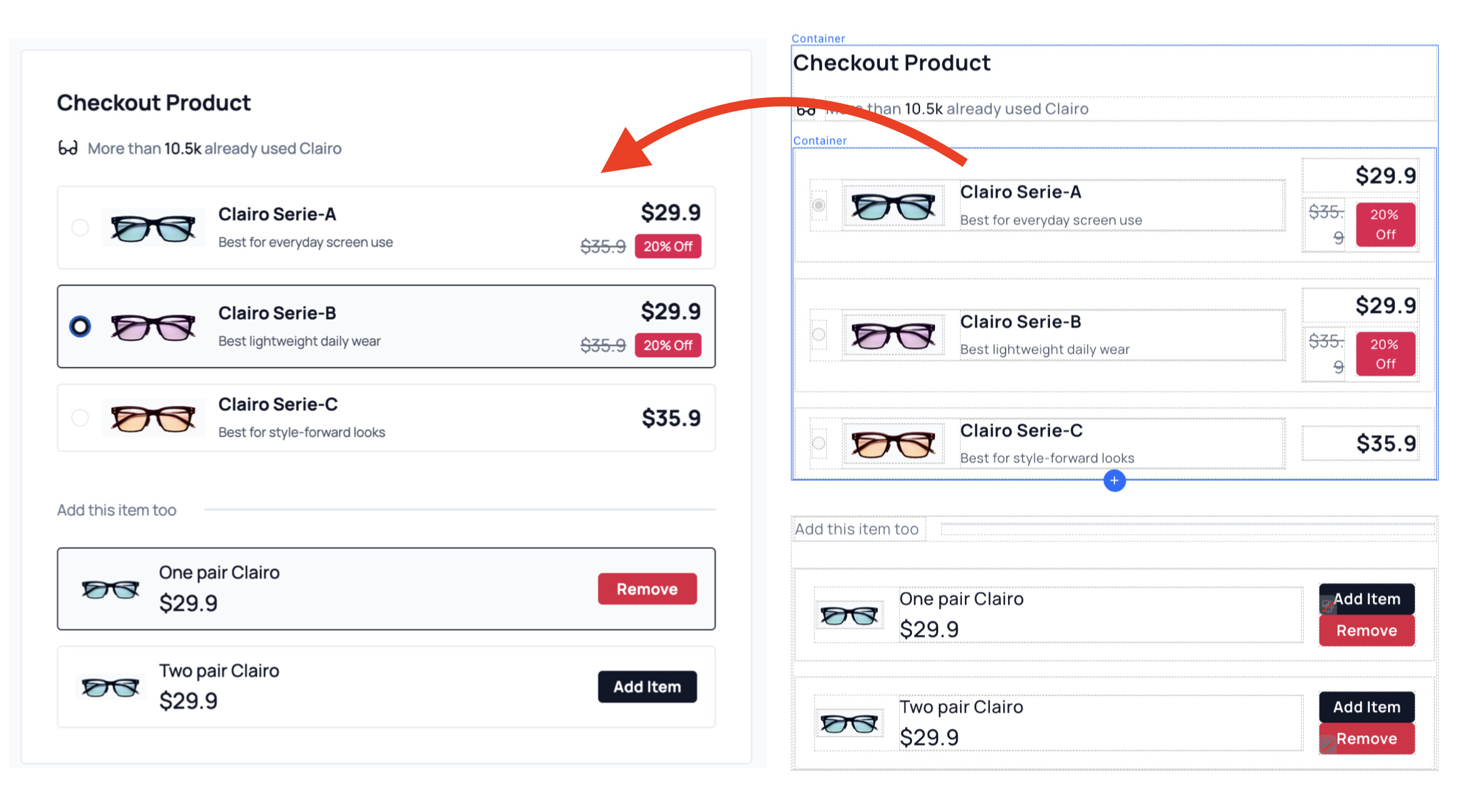This screenshot has height=812, width=1475.
Task: Select the Clairo Serie-A radio button in left preview
Action: point(80,227)
